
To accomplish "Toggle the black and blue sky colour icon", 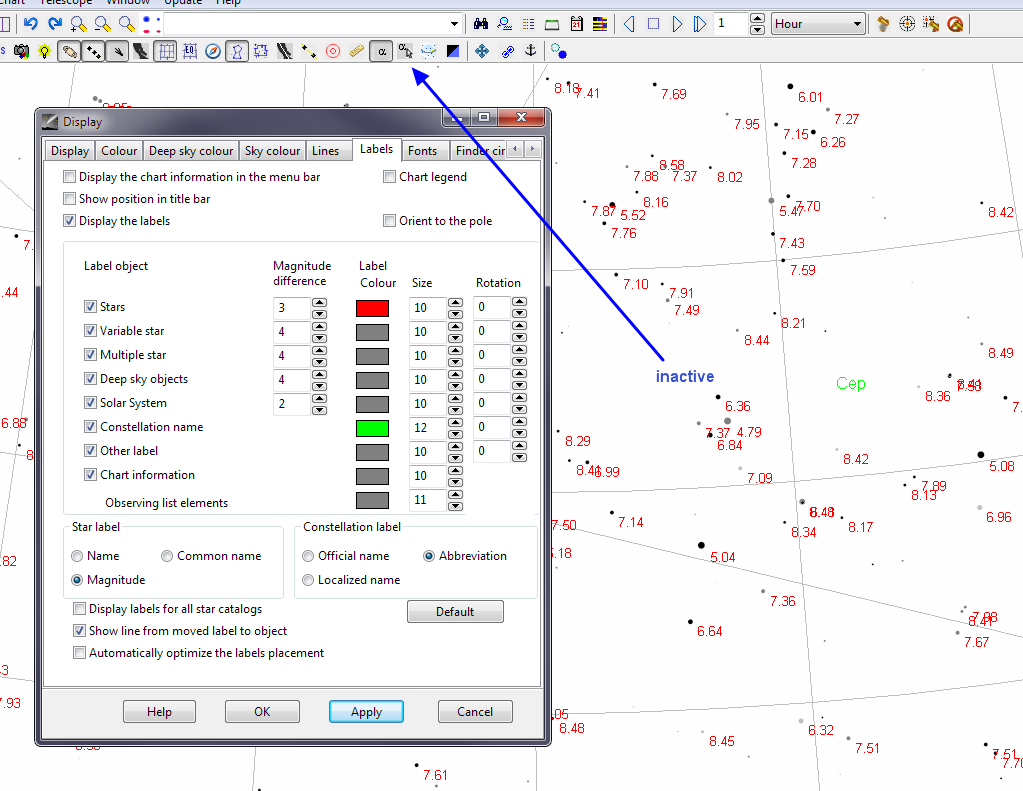I will pyautogui.click(x=453, y=51).
